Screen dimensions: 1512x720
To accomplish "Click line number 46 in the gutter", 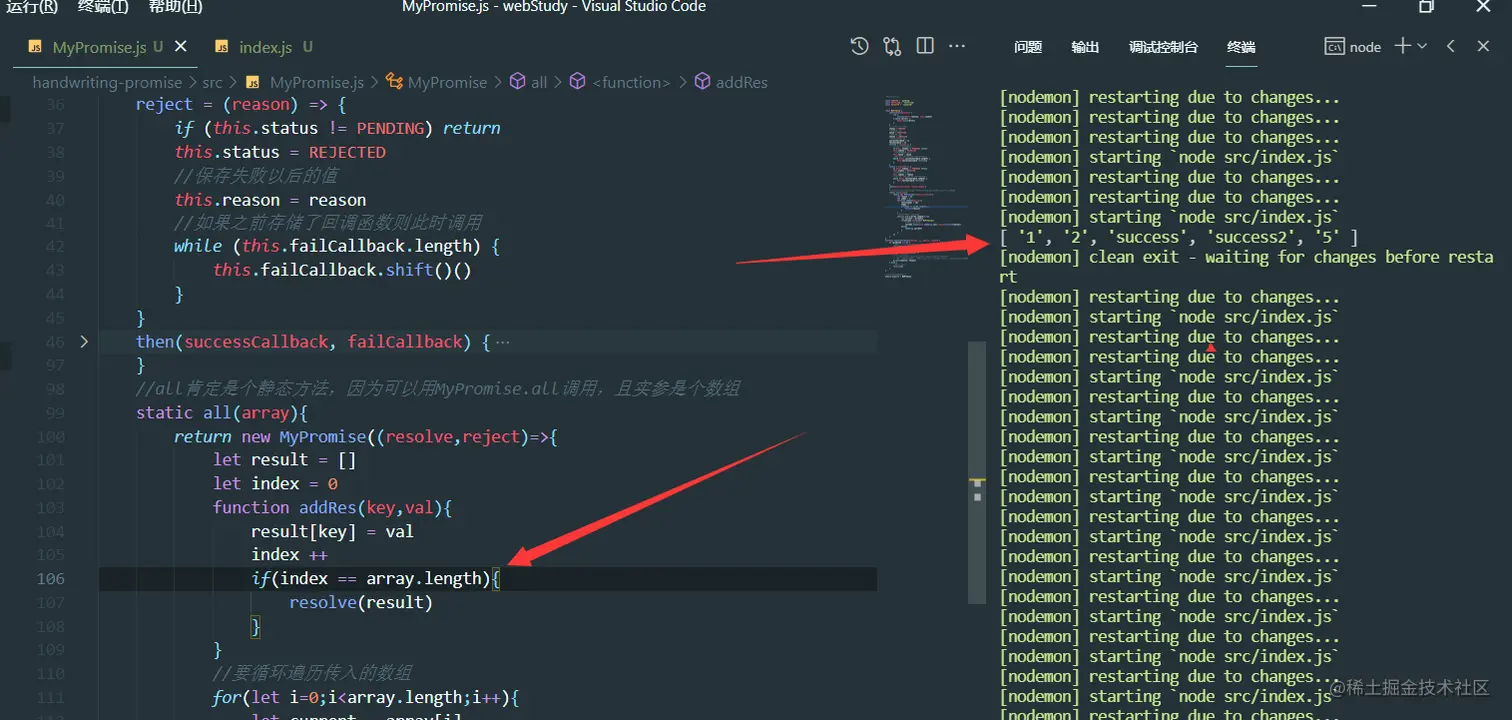I will [55, 342].
